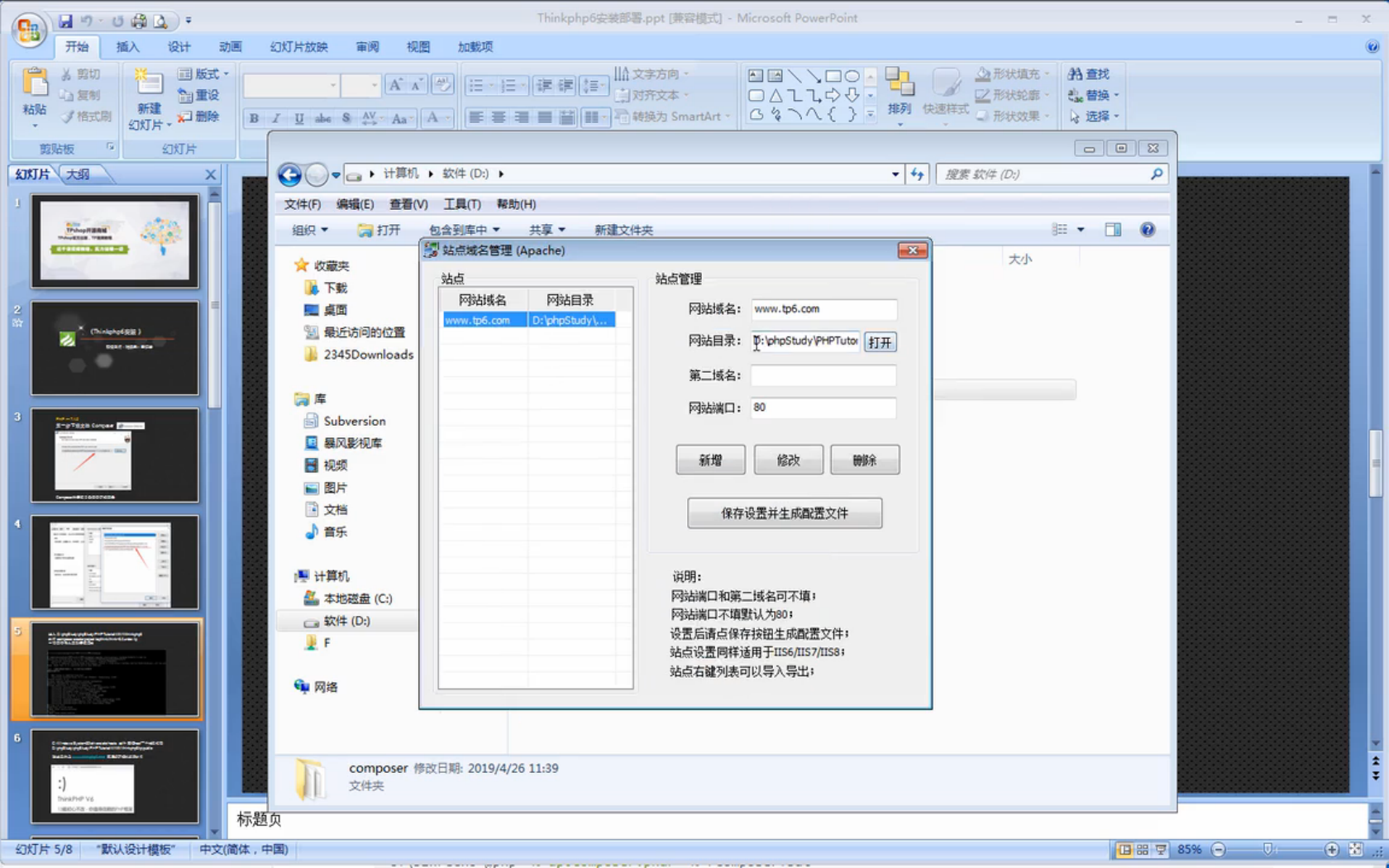The height and width of the screenshot is (868, 1389).
Task: Click zoom in plus button in status bar
Action: point(1331,849)
